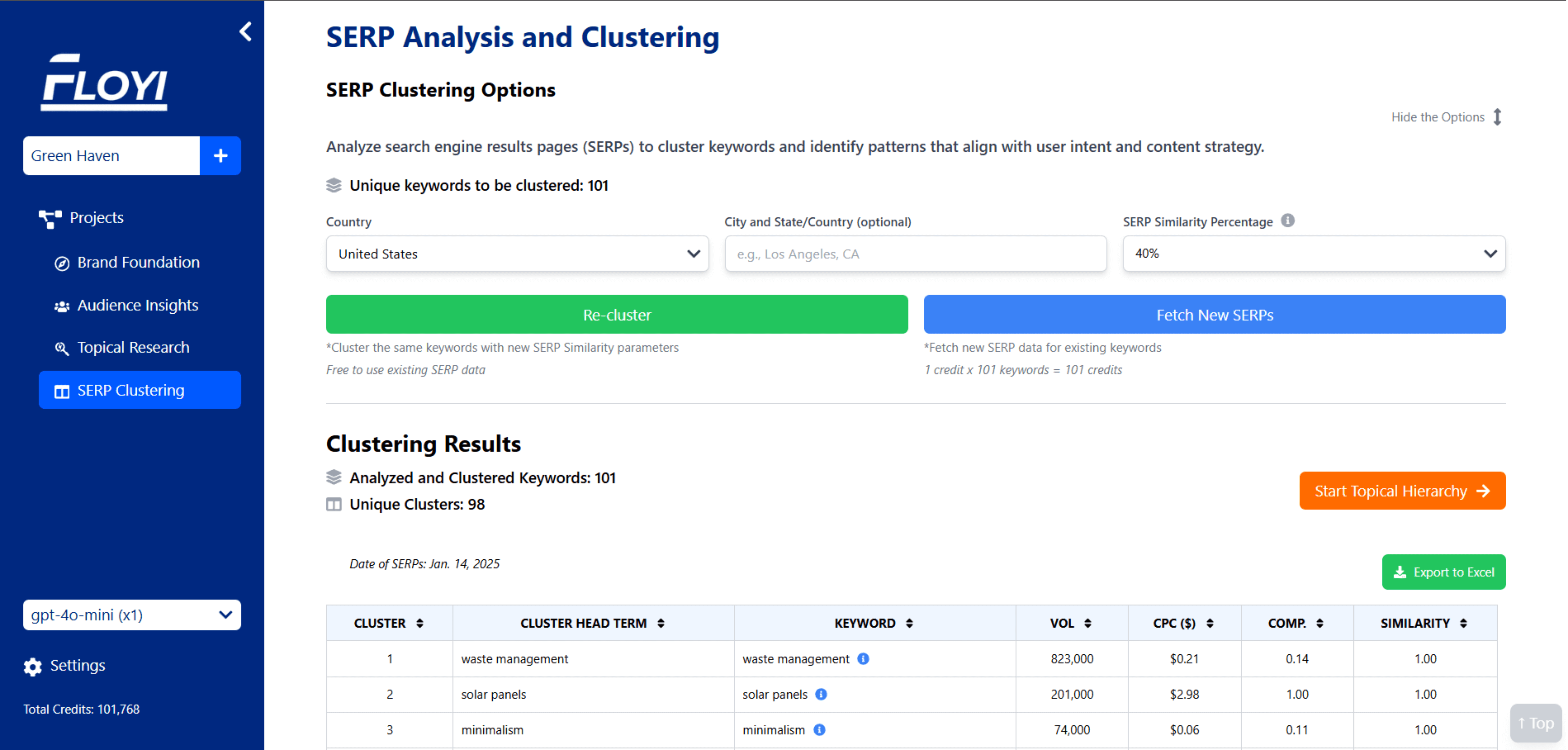Click the 74,000 volume cell
The height and width of the screenshot is (750, 1568).
1072,729
